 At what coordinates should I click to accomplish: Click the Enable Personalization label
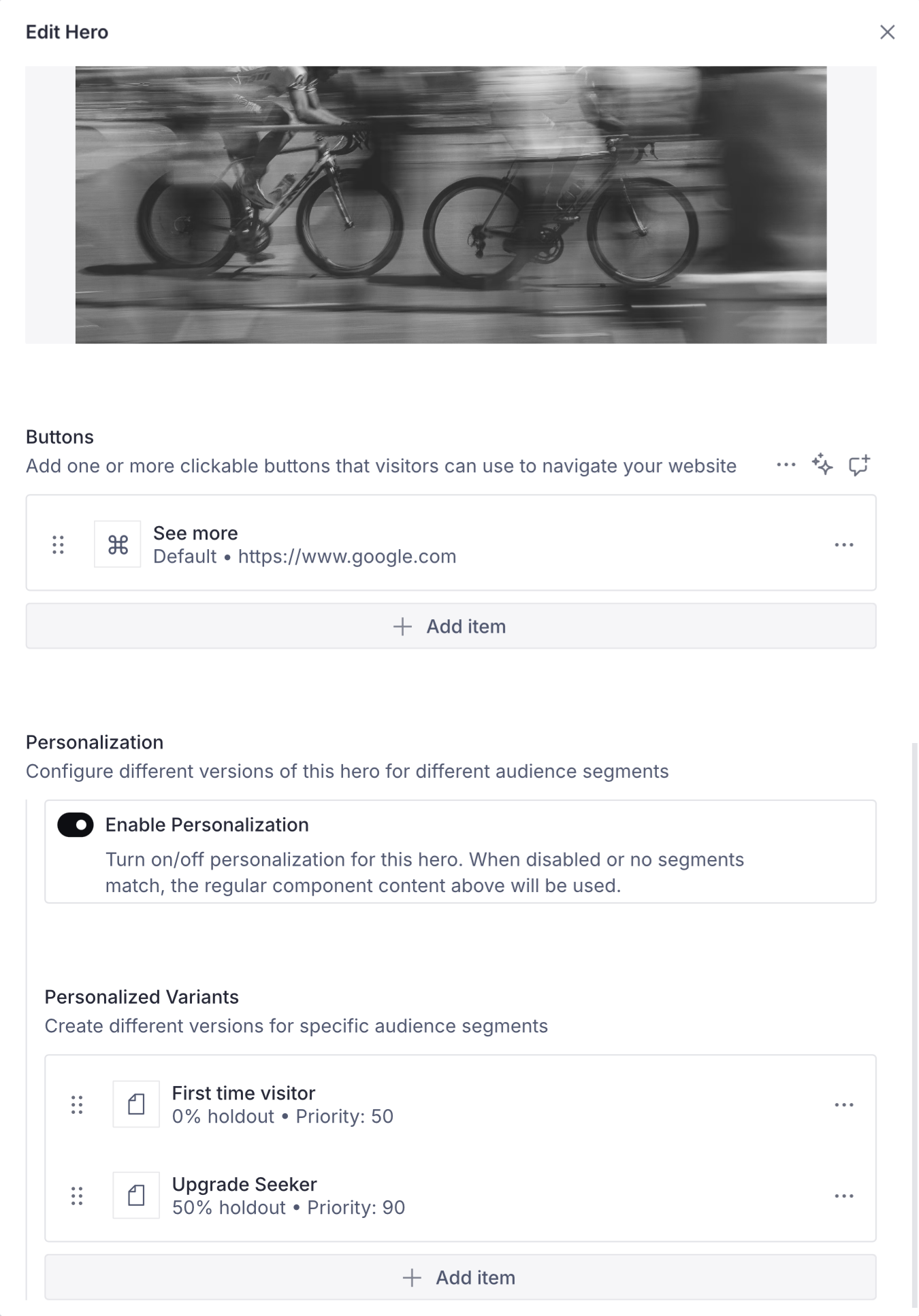[207, 825]
